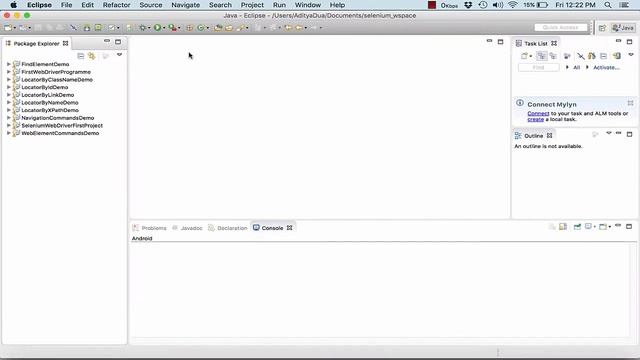Click Open Console dropdown icon
640x360 pixels.
[603, 227]
